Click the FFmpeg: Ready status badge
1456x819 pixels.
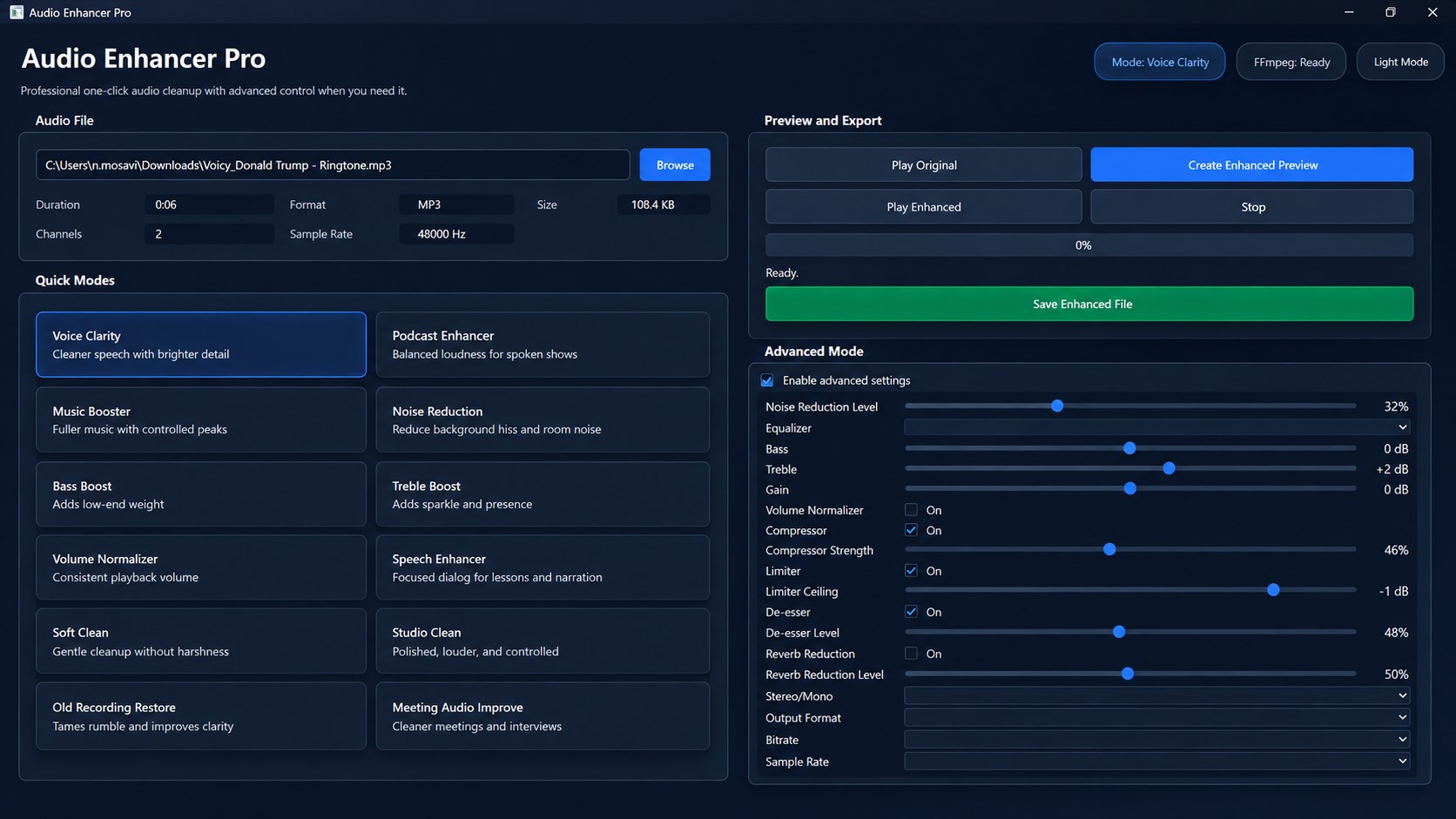(1291, 62)
